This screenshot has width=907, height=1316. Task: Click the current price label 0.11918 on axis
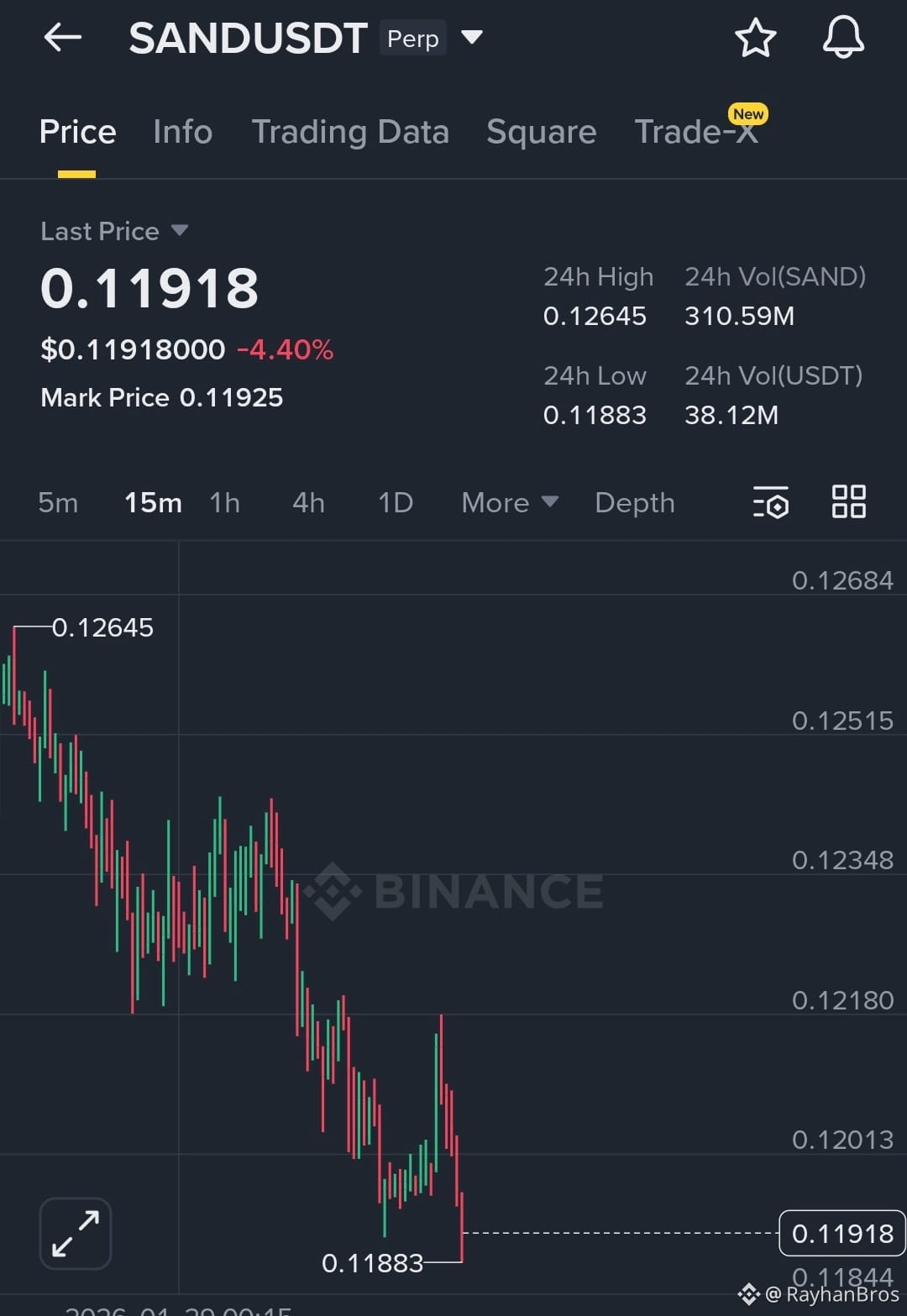tap(842, 1233)
